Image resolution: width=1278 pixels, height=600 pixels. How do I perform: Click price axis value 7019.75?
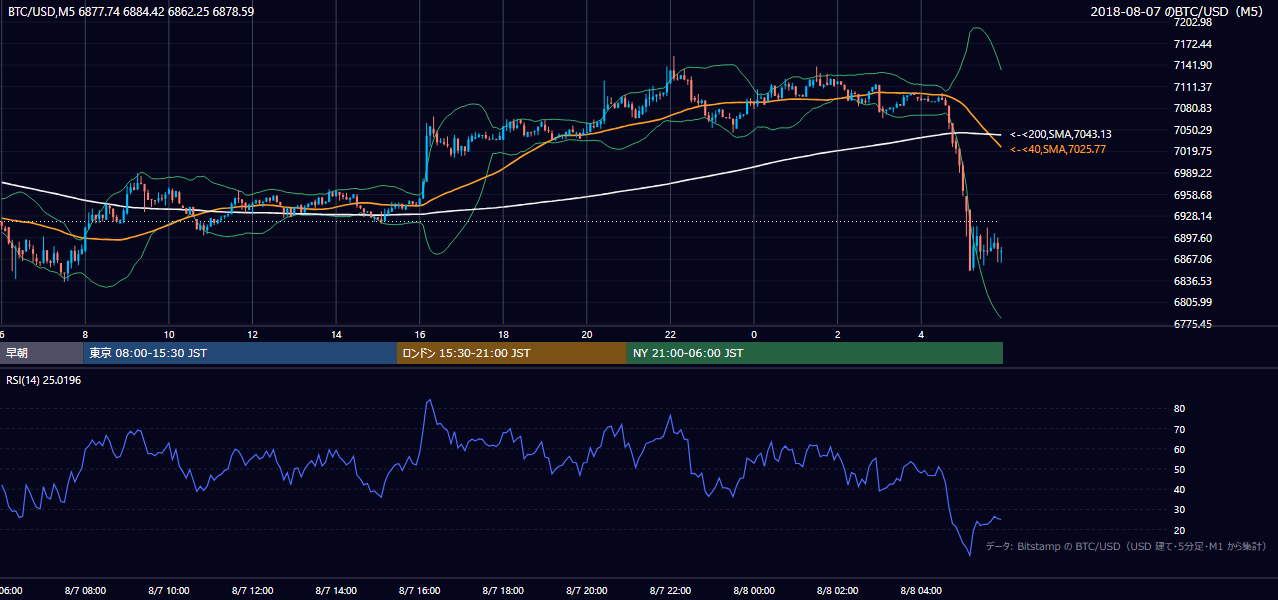[x=1192, y=151]
